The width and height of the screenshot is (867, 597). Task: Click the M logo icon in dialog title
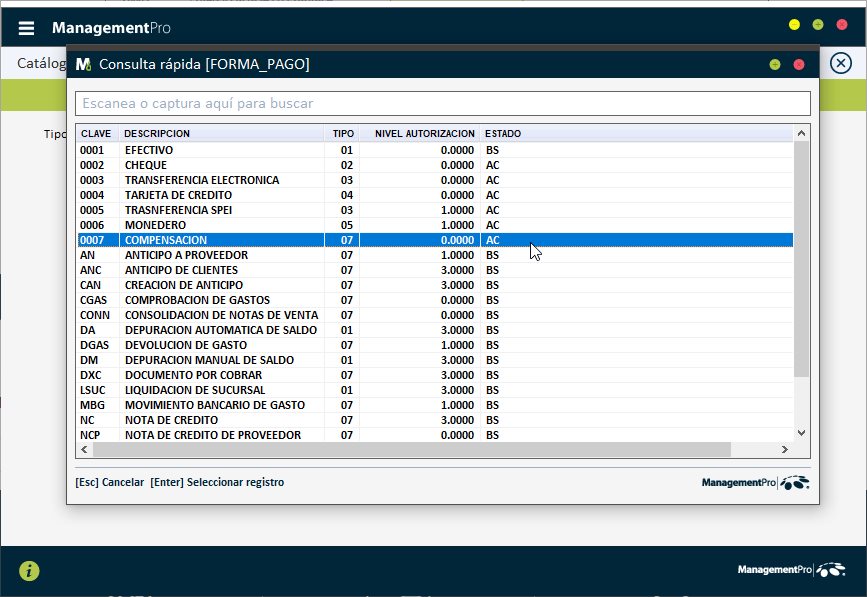(83, 64)
